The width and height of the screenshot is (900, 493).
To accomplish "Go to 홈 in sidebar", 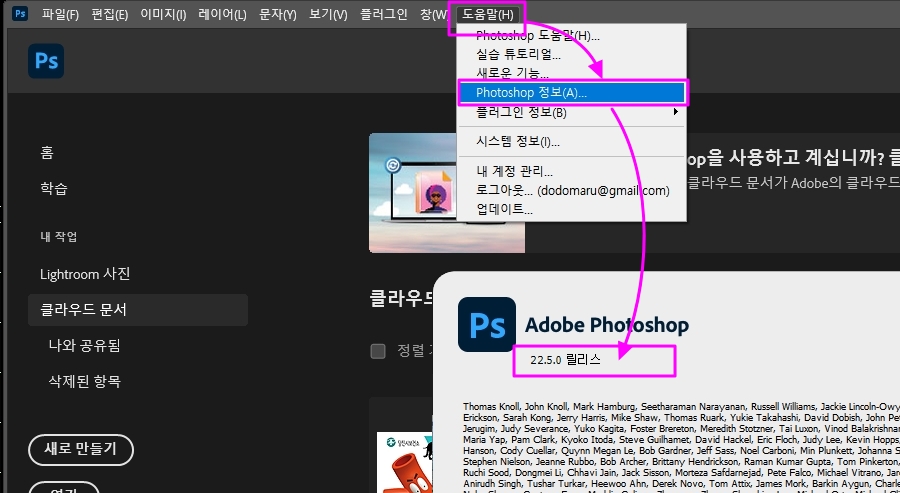I will [46, 152].
